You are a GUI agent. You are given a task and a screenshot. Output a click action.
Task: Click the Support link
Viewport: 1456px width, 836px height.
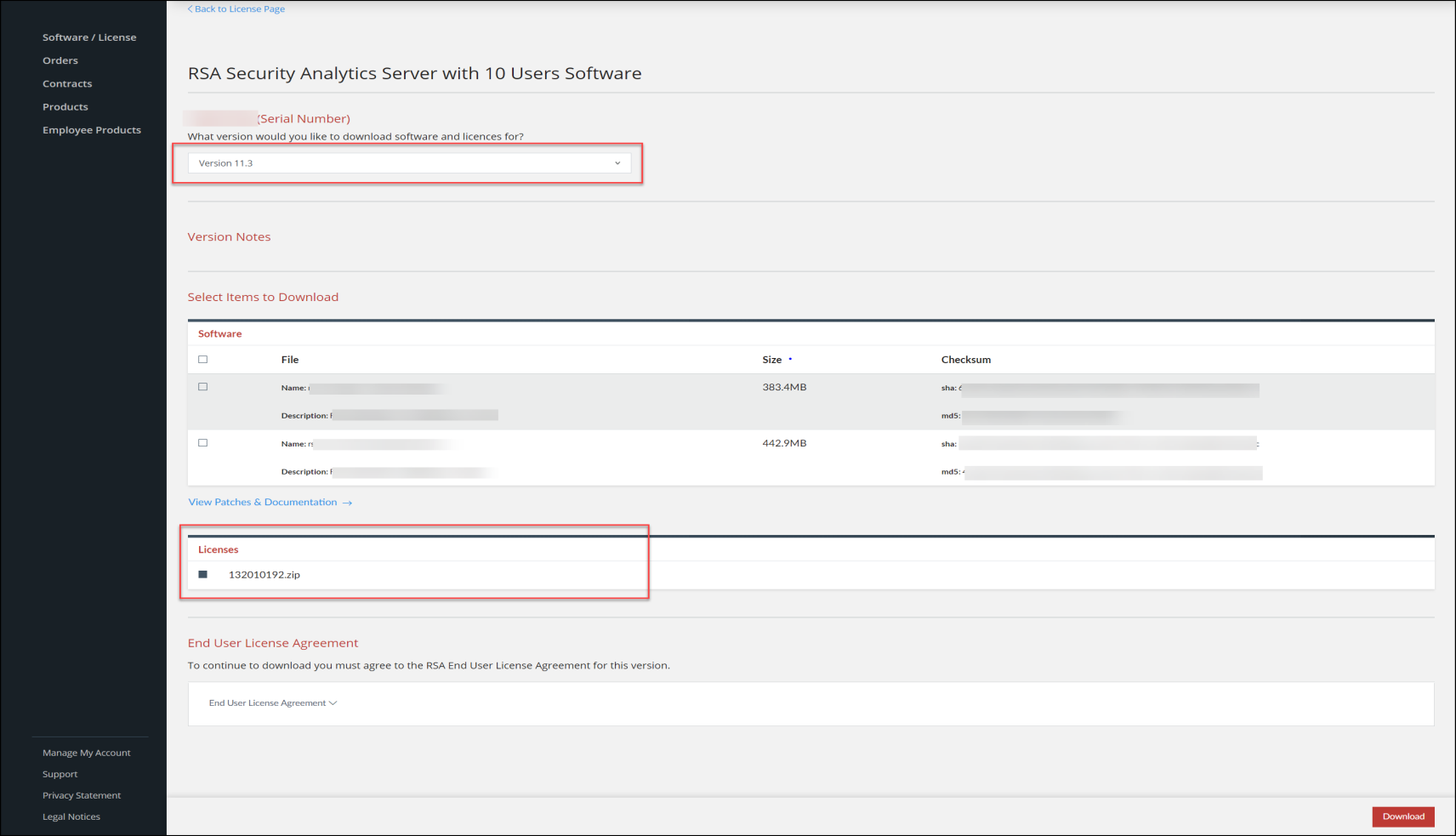tap(60, 774)
